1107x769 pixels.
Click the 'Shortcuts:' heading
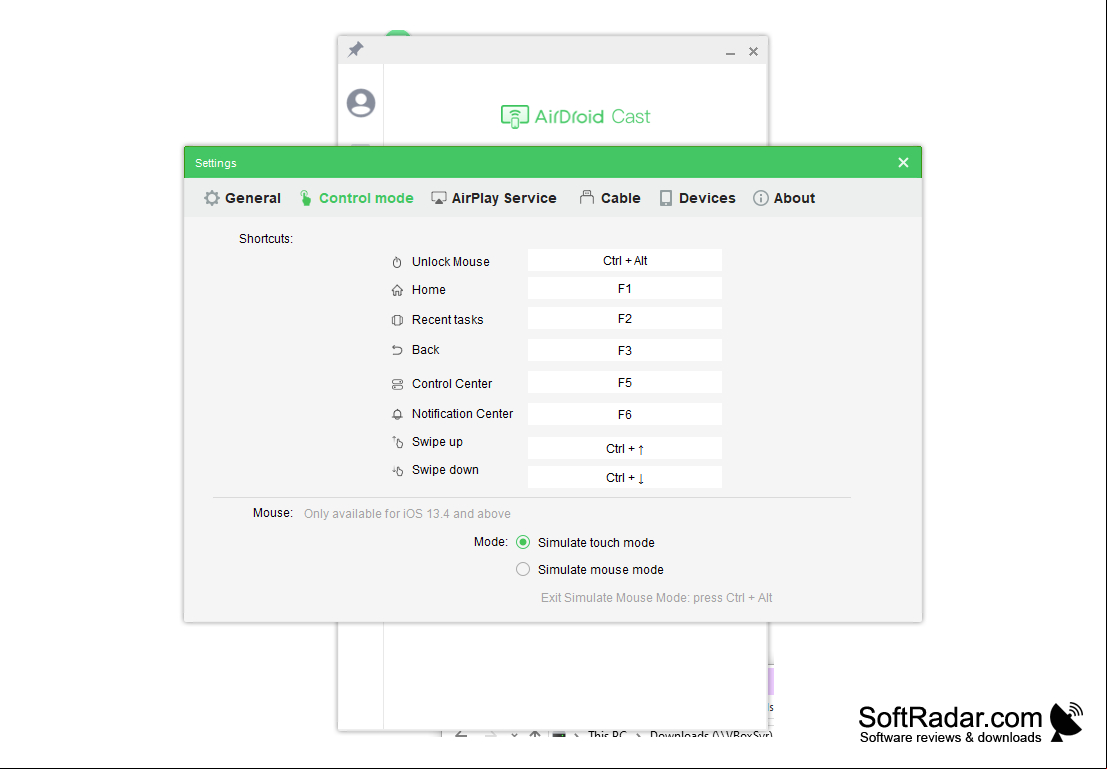tap(266, 239)
